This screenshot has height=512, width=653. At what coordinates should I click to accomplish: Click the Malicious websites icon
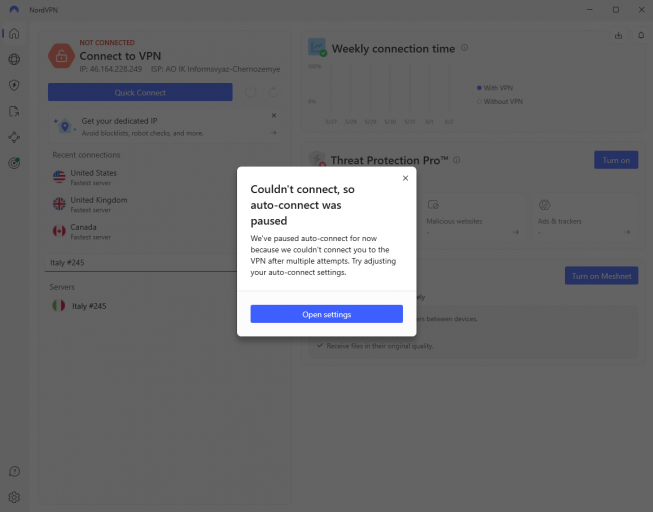click(433, 205)
